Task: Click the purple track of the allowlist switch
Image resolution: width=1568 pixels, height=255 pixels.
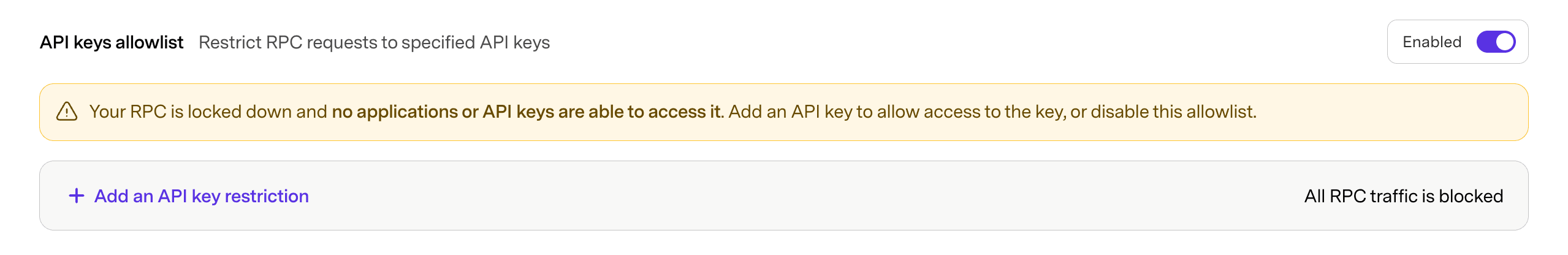Action: (x=1486, y=42)
